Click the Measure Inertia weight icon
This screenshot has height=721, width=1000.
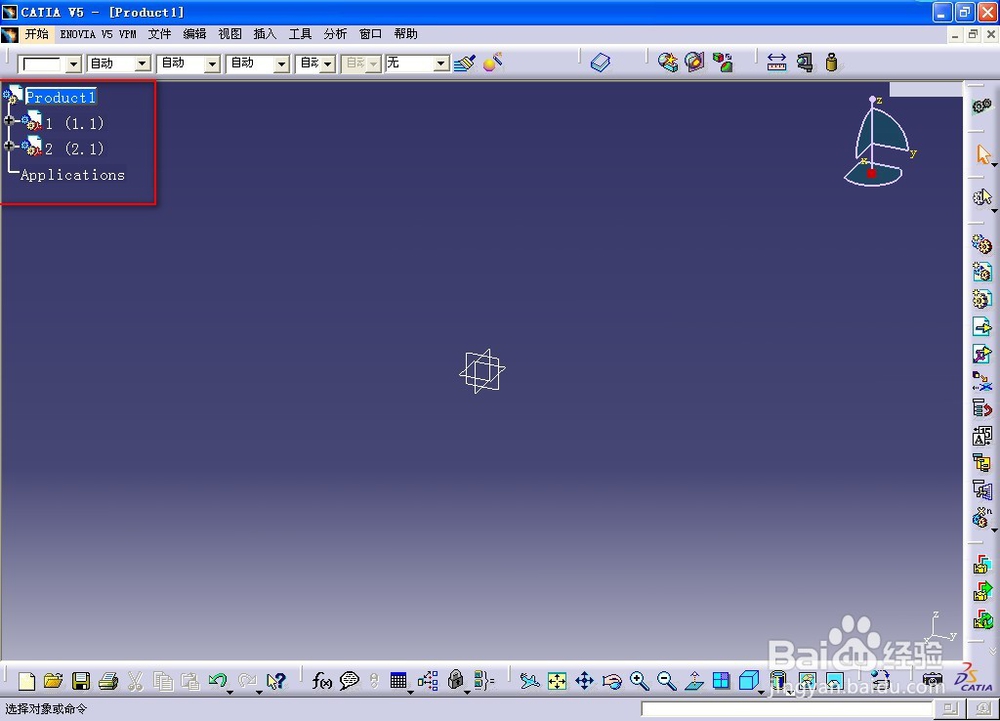pyautogui.click(x=831, y=62)
